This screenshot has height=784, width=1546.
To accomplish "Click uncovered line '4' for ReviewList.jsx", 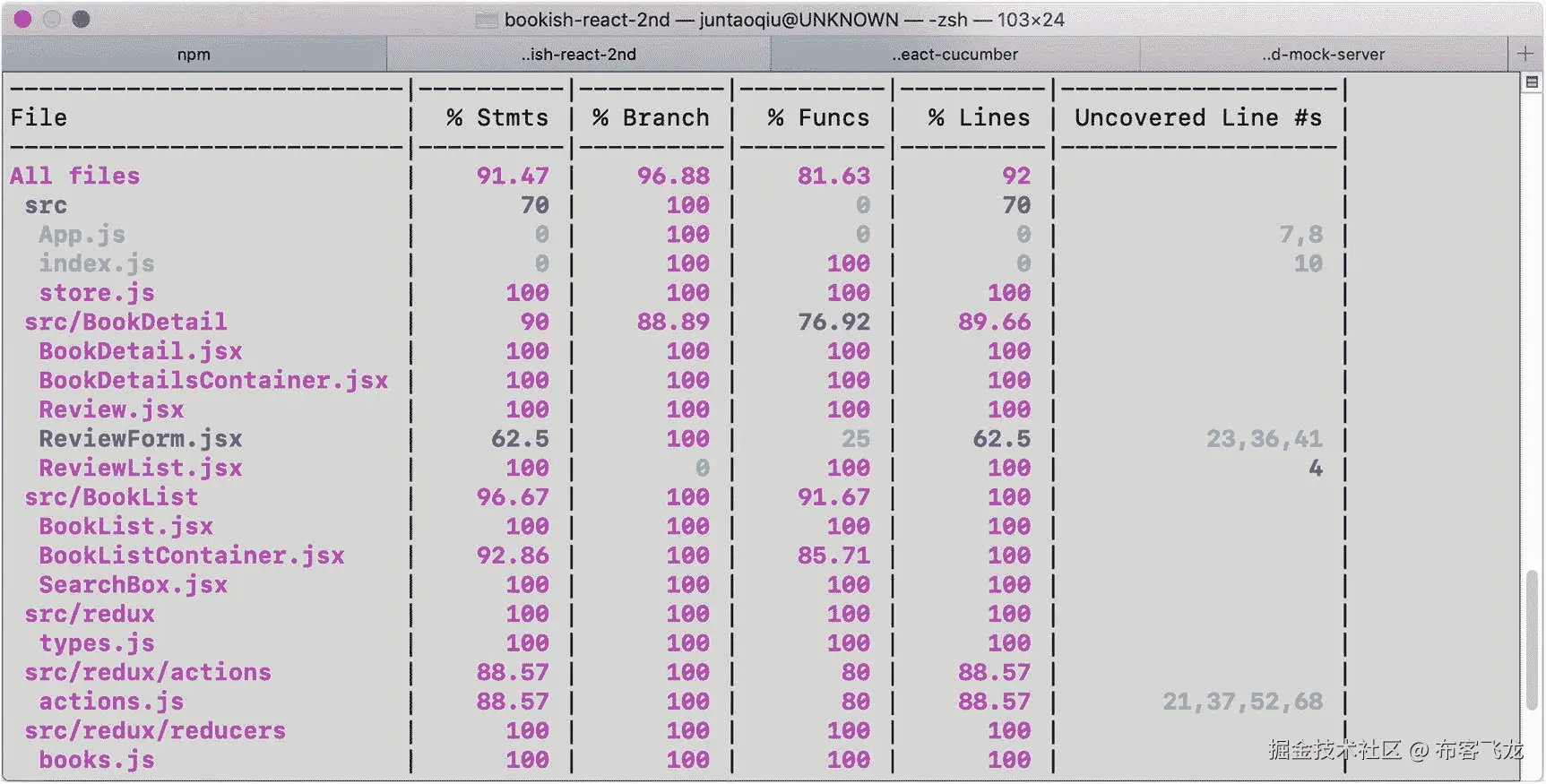I will tap(1315, 468).
